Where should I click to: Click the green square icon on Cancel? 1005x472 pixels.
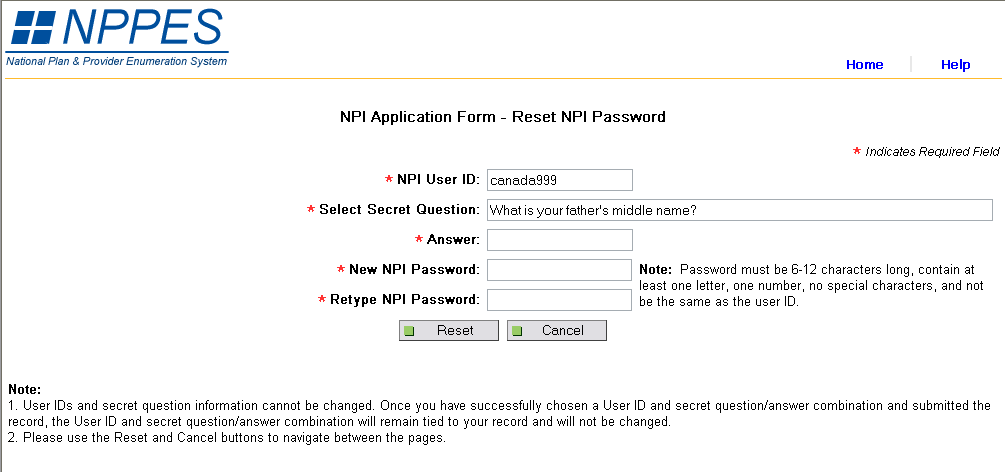(517, 331)
